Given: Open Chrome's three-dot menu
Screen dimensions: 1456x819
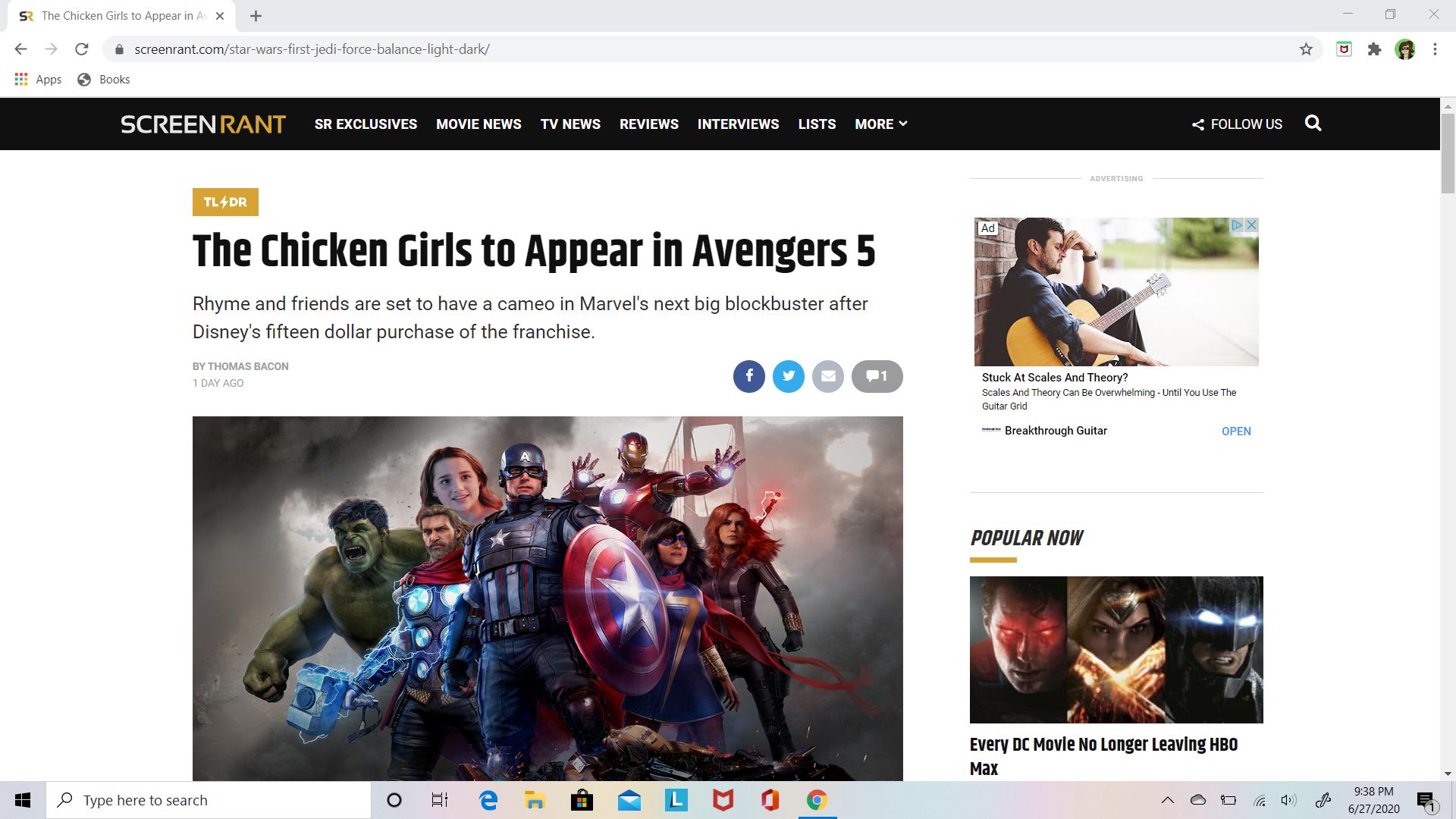Looking at the screenshot, I should pyautogui.click(x=1435, y=49).
